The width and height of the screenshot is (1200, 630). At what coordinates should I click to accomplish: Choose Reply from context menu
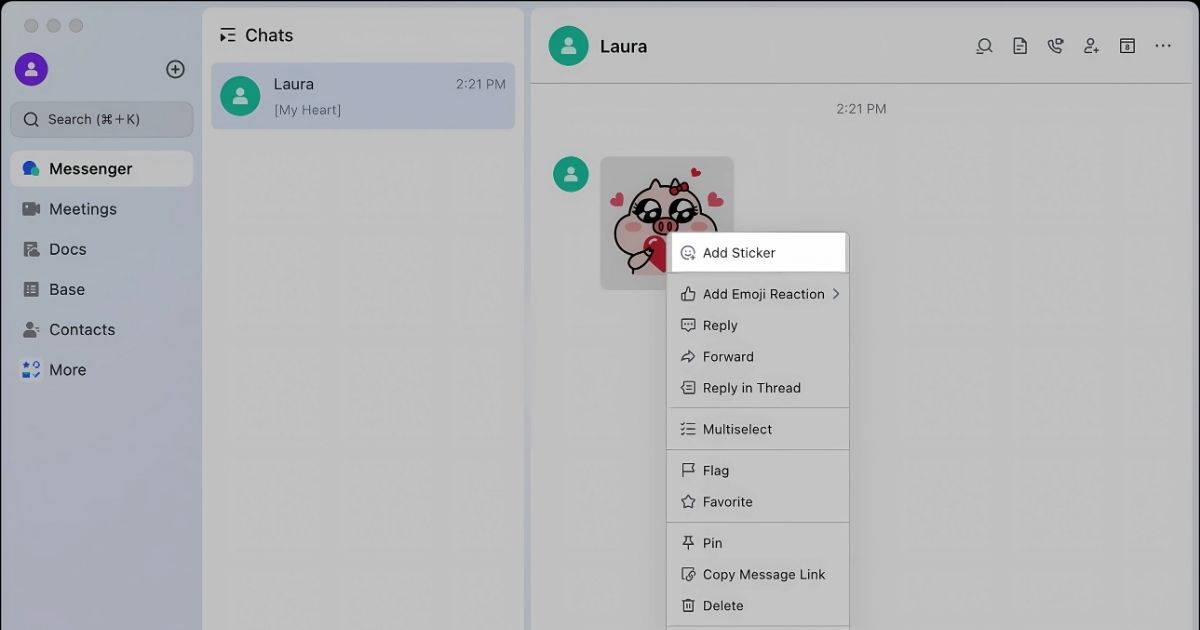pos(758,325)
